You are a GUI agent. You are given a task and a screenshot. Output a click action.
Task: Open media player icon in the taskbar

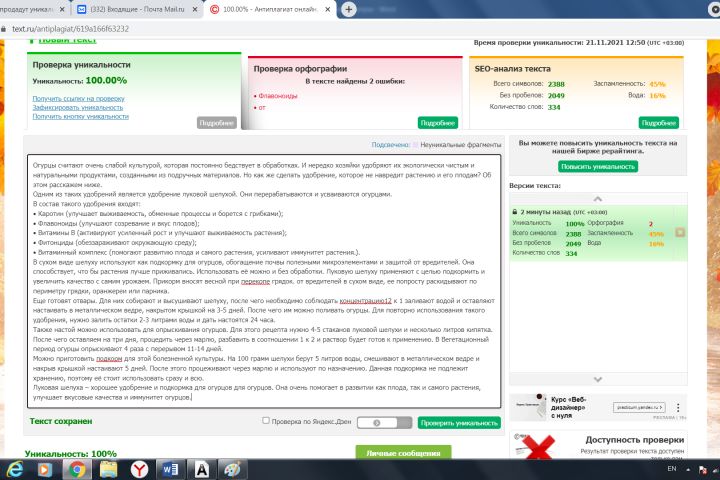click(45, 469)
